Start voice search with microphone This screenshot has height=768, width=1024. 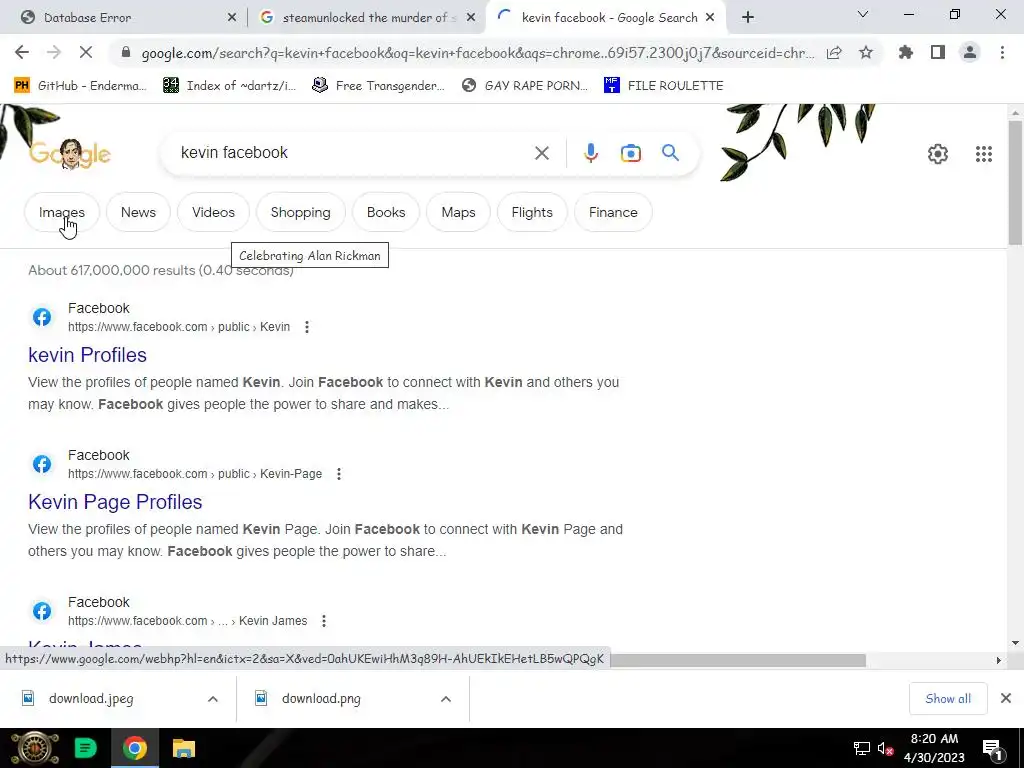point(590,153)
